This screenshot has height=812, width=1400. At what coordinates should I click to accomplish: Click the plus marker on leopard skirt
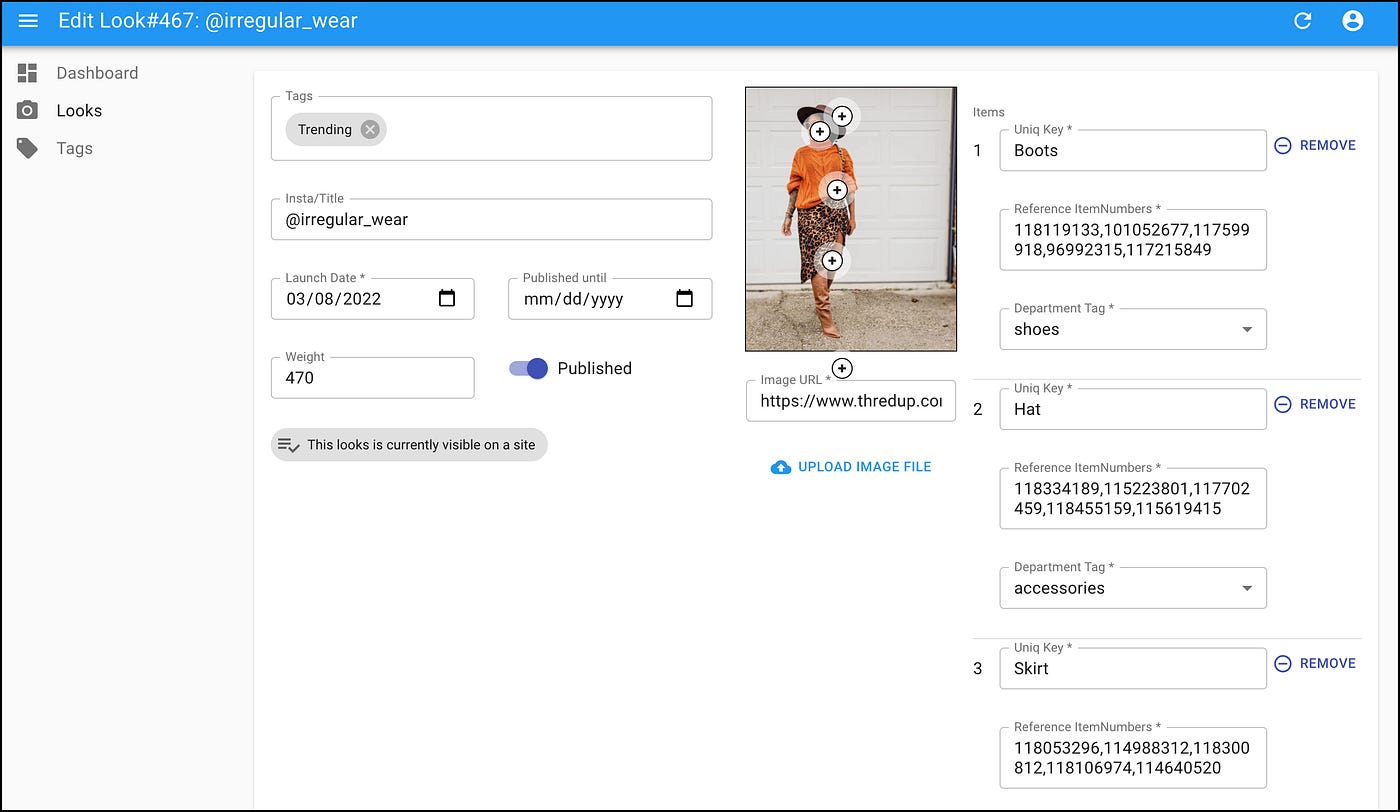832,261
